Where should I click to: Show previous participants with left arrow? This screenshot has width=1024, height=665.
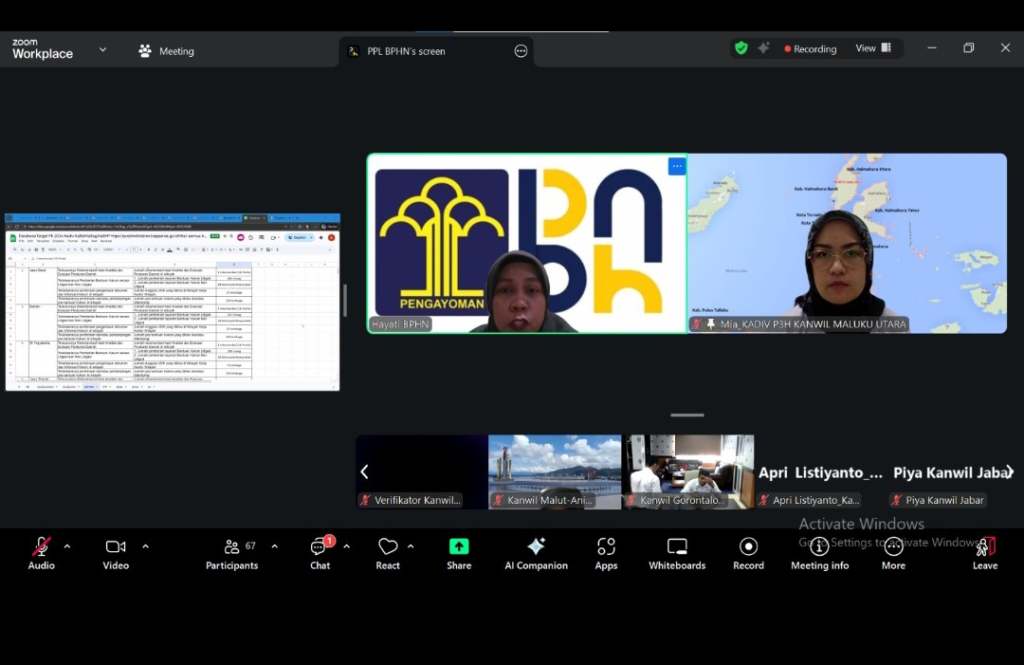pyautogui.click(x=364, y=472)
